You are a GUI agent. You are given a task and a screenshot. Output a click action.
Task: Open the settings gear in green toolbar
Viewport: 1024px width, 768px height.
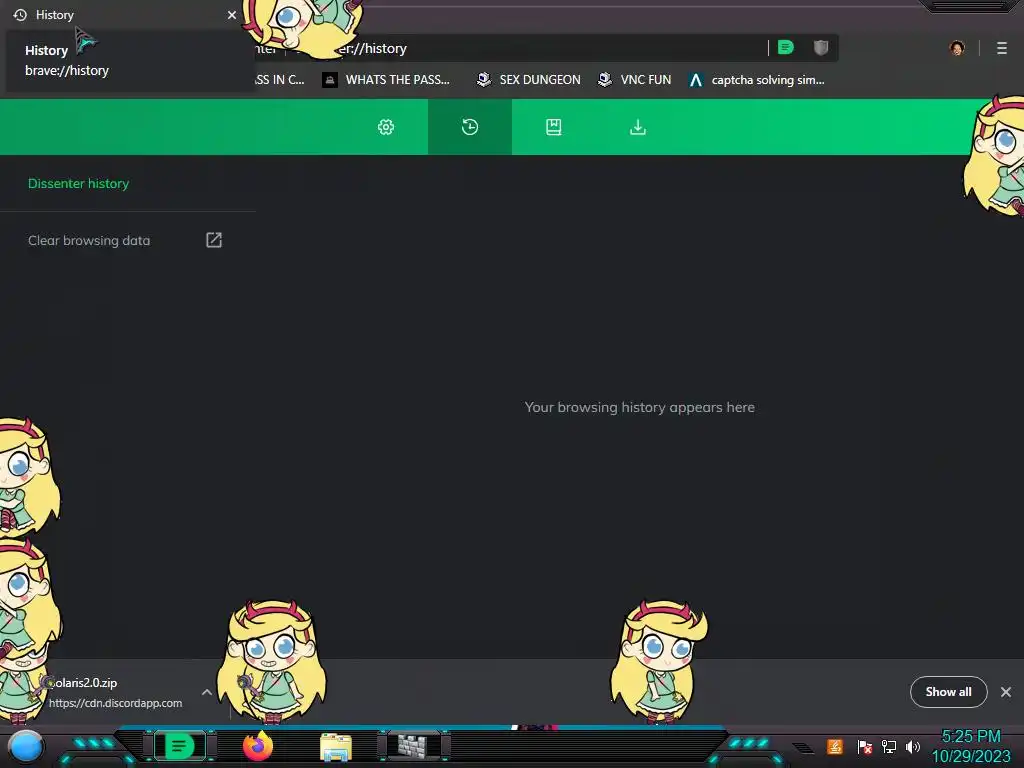(x=386, y=127)
